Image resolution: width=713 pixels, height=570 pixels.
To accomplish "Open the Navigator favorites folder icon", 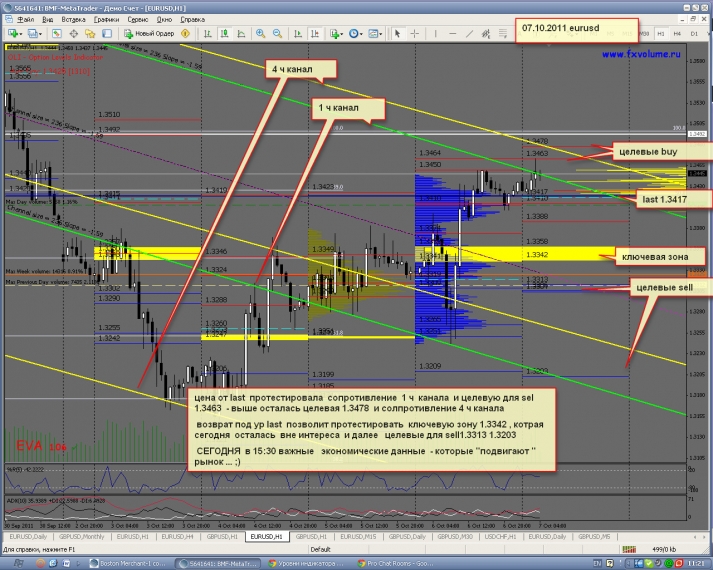I will click(x=90, y=34).
